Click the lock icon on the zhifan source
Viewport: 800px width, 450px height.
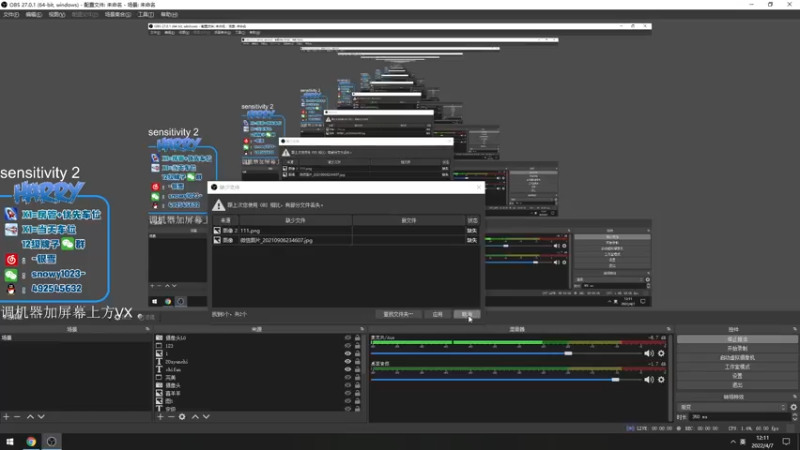(x=357, y=369)
